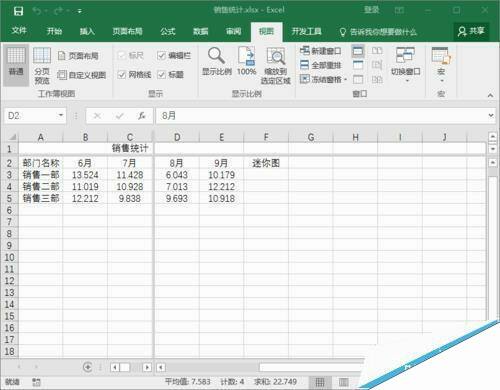Open the Macros (宏) dropdown
Screen dimensions: 500x390
[441, 65]
